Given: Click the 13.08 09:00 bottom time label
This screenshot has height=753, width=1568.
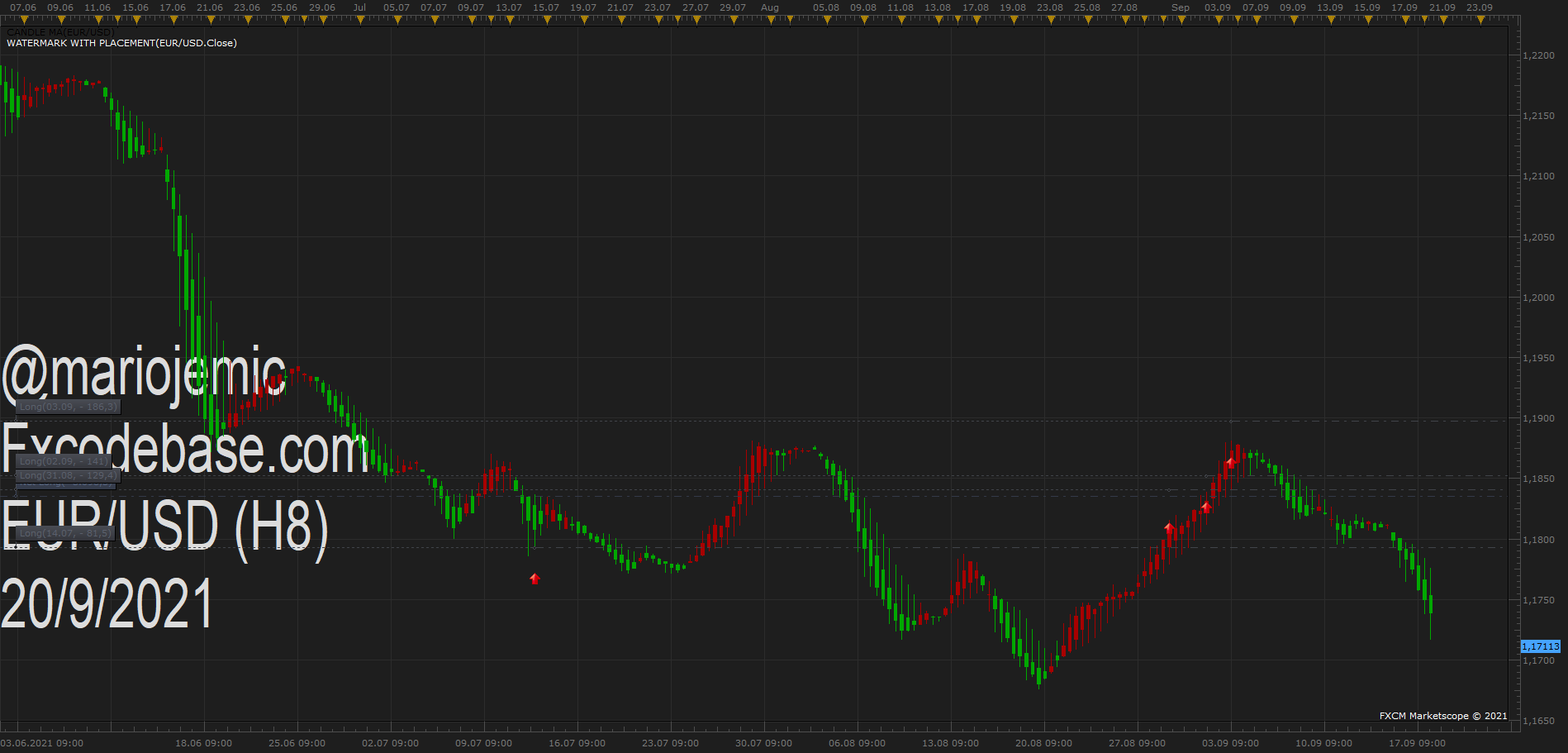Looking at the screenshot, I should 950,743.
